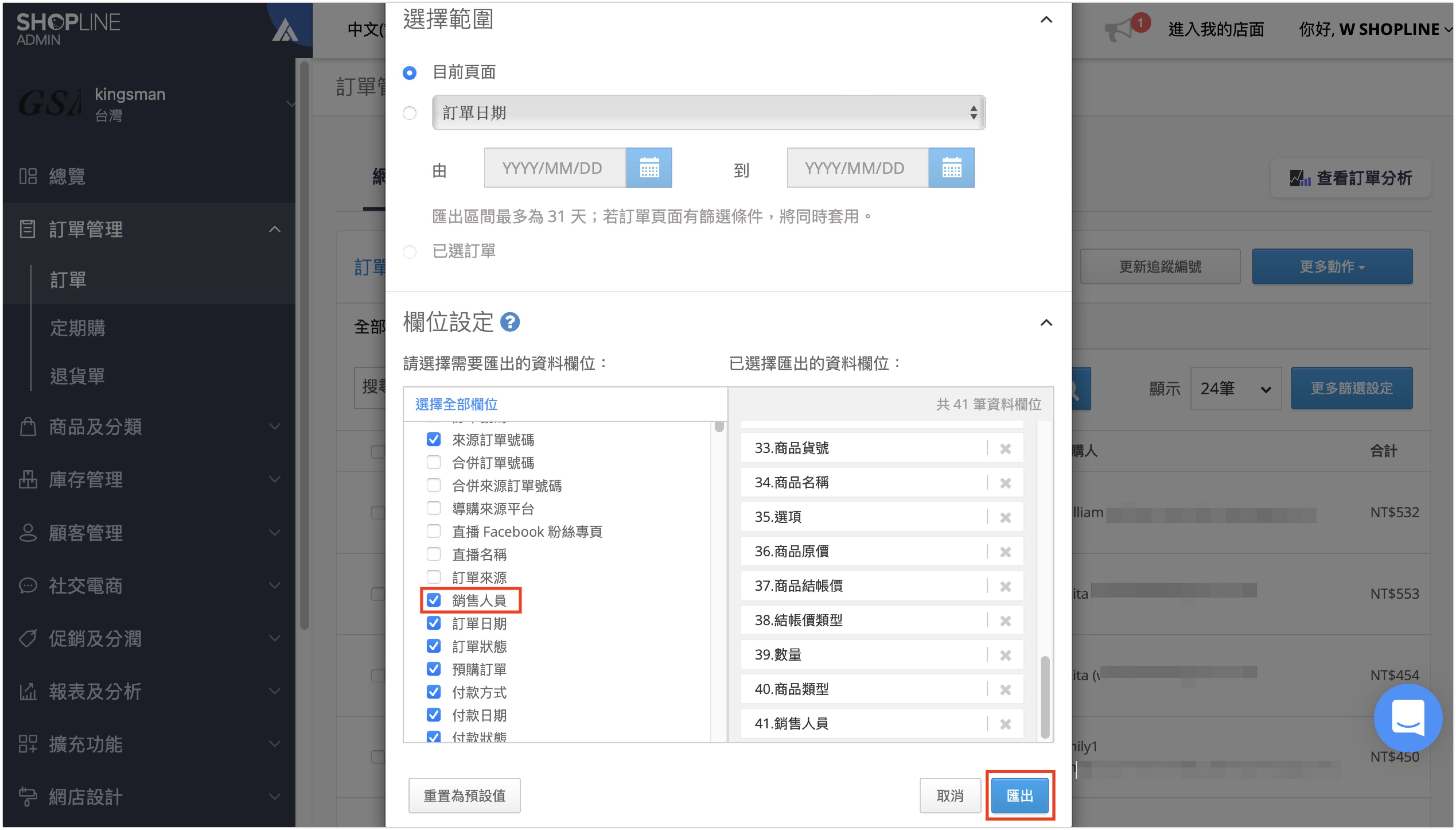Viewport: 1456px width, 830px height.
Task: Collapse the 訂單管理 sidebar menu
Action: click(275, 229)
